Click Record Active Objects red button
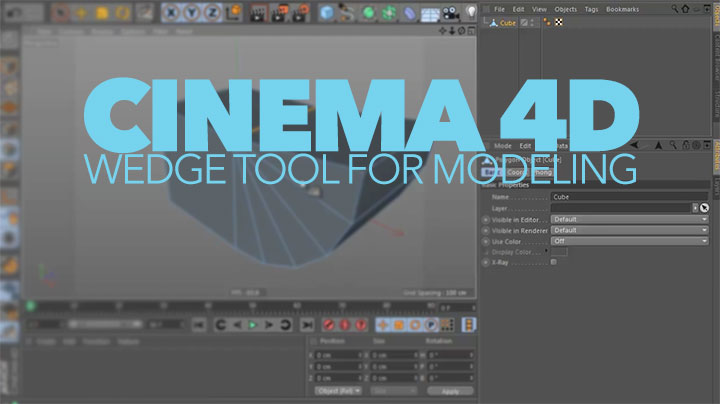This screenshot has width=720, height=404. pos(328,325)
